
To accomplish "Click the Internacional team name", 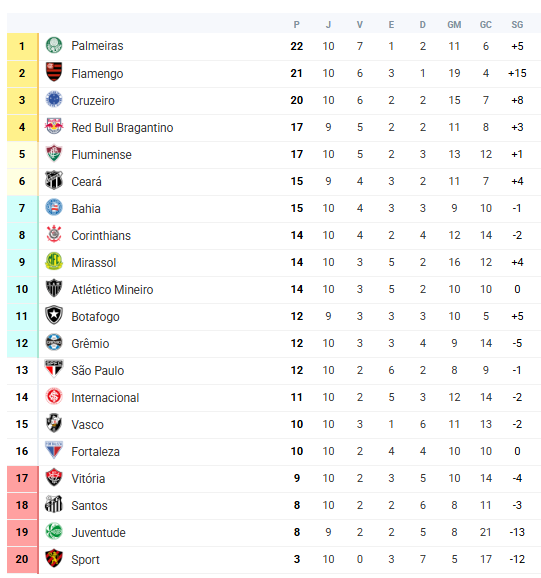I will (x=105, y=397).
